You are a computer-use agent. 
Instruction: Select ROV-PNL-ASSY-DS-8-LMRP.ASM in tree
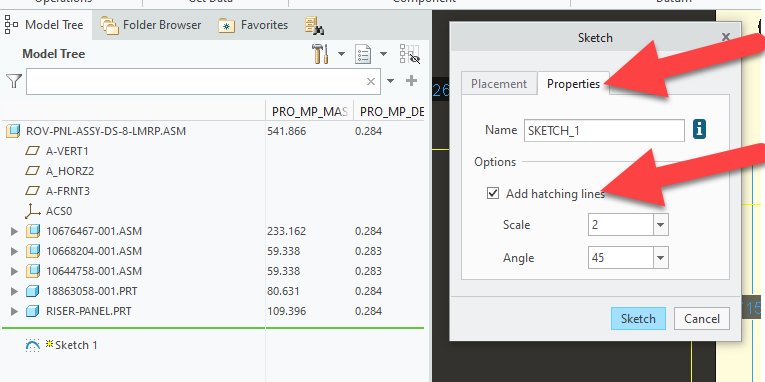pos(106,131)
